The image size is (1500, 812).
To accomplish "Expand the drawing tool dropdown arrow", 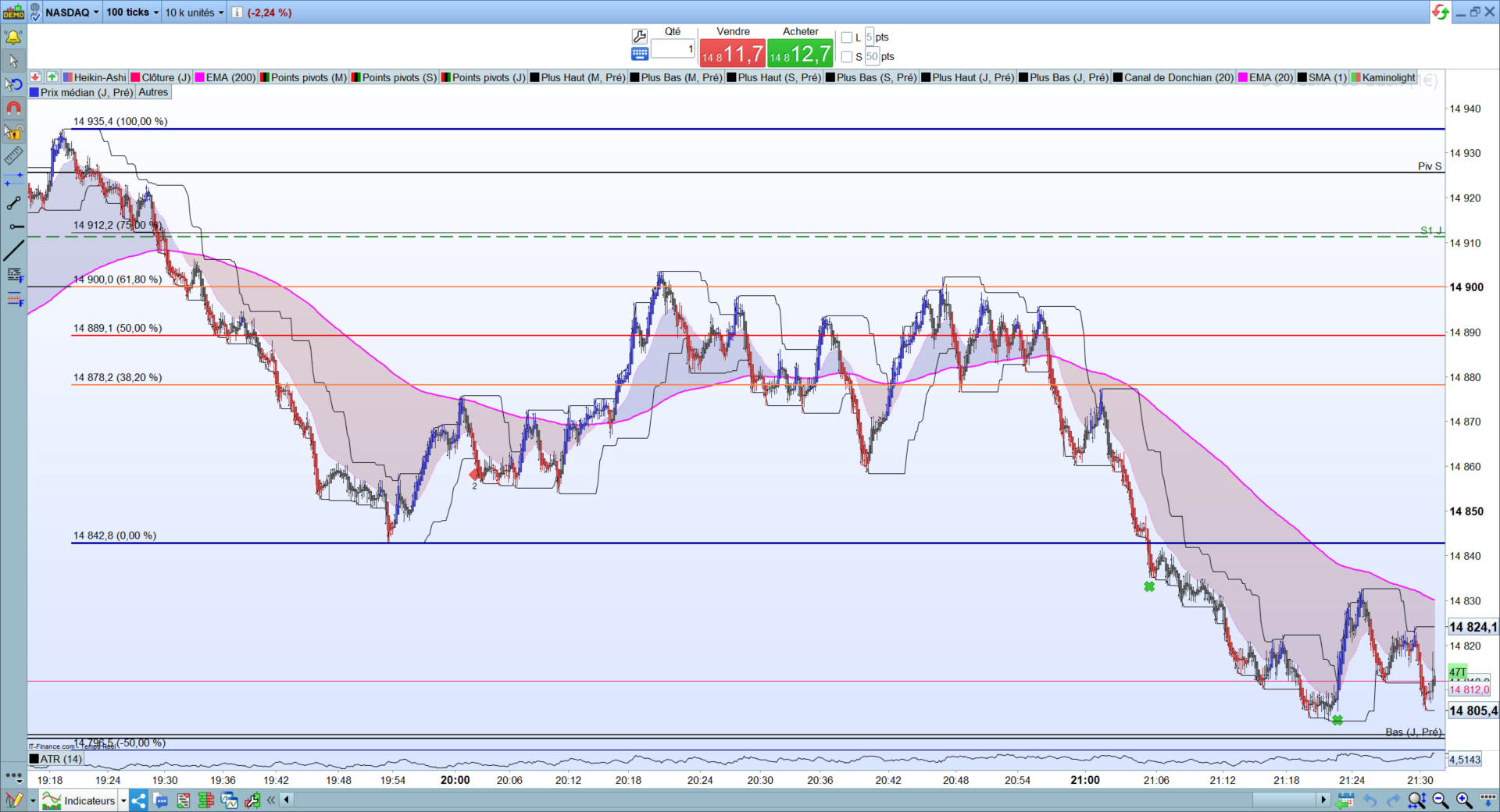I will (33, 801).
